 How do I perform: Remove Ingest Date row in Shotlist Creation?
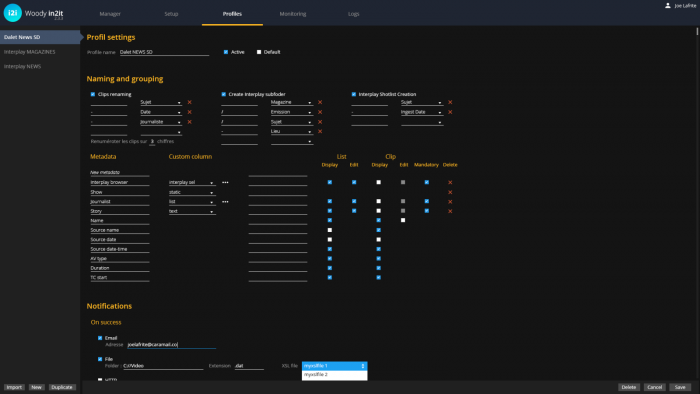coord(450,112)
